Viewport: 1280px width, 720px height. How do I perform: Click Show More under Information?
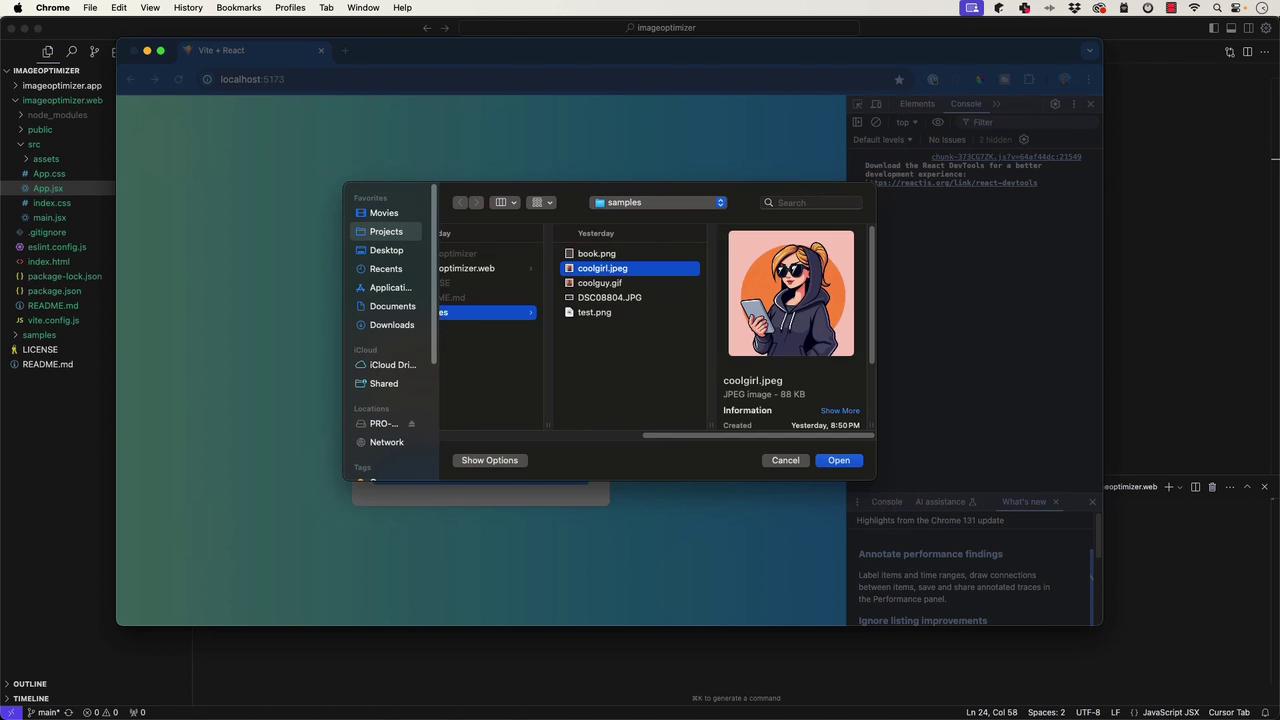[840, 411]
